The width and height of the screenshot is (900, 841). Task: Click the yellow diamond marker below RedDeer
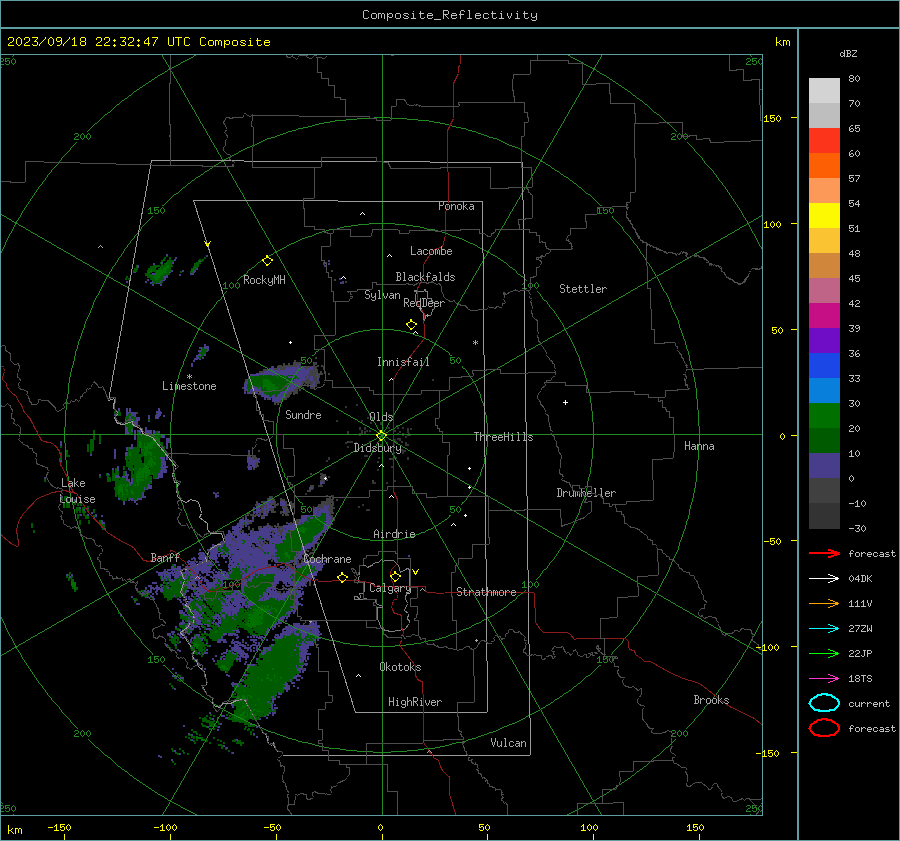[x=412, y=325]
